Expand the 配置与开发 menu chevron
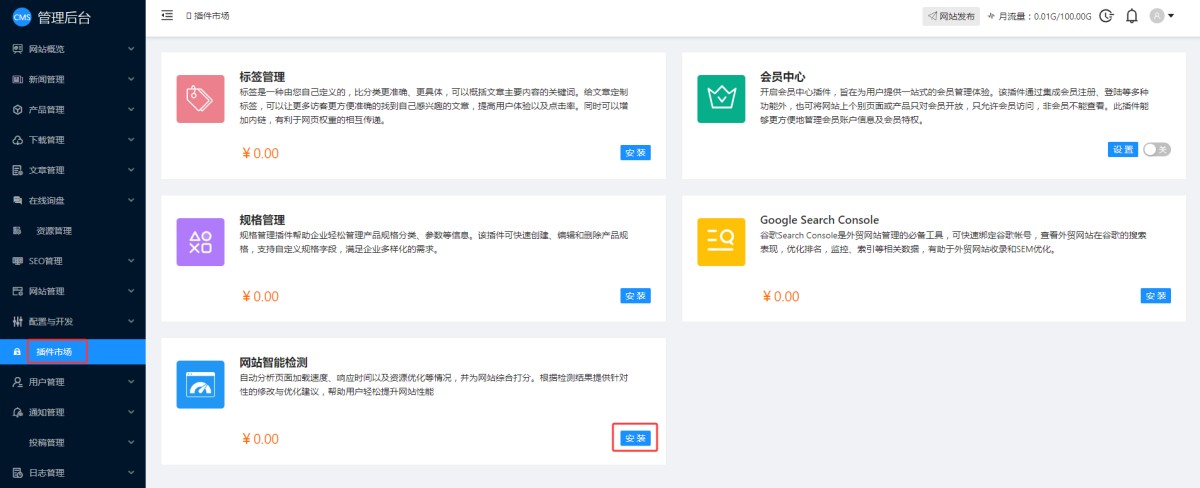 (131, 322)
